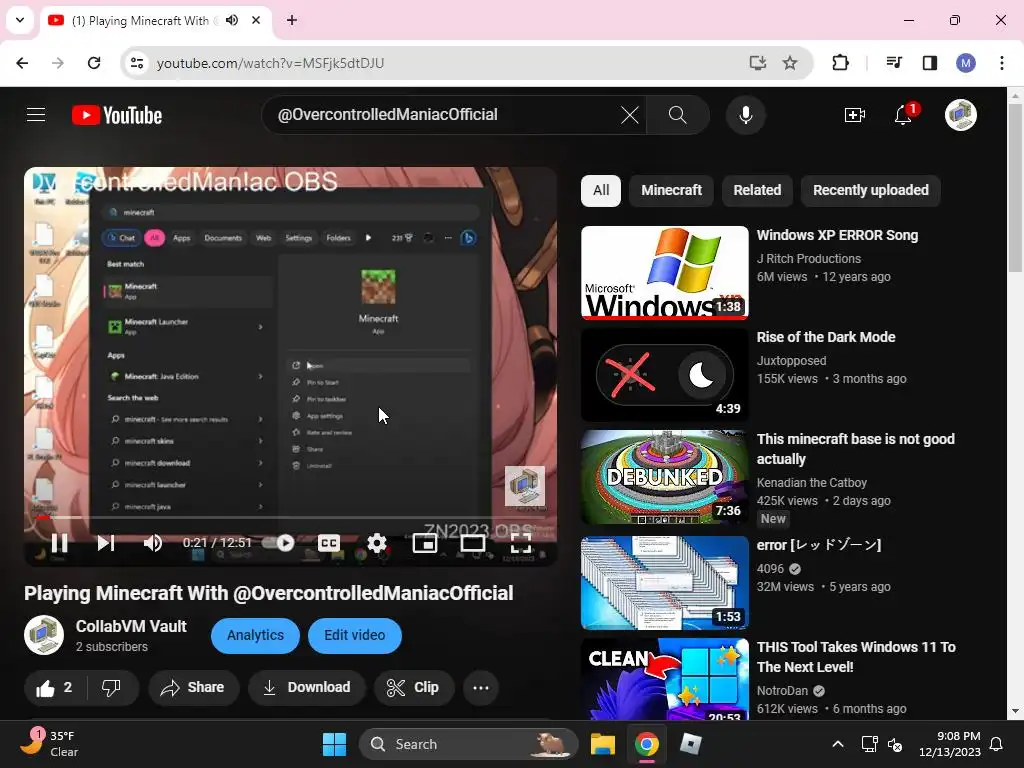Open the Create video menu

(854, 115)
